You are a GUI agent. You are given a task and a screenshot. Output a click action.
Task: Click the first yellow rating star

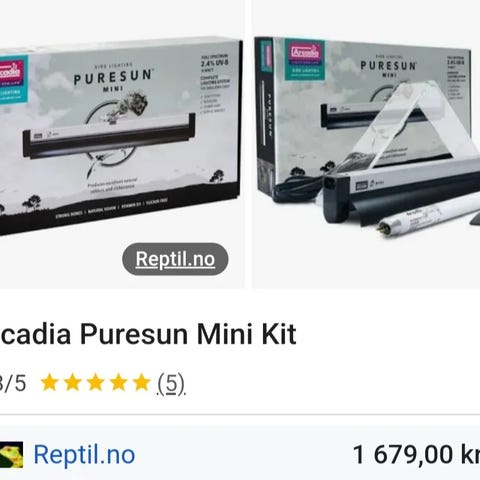[50, 382]
